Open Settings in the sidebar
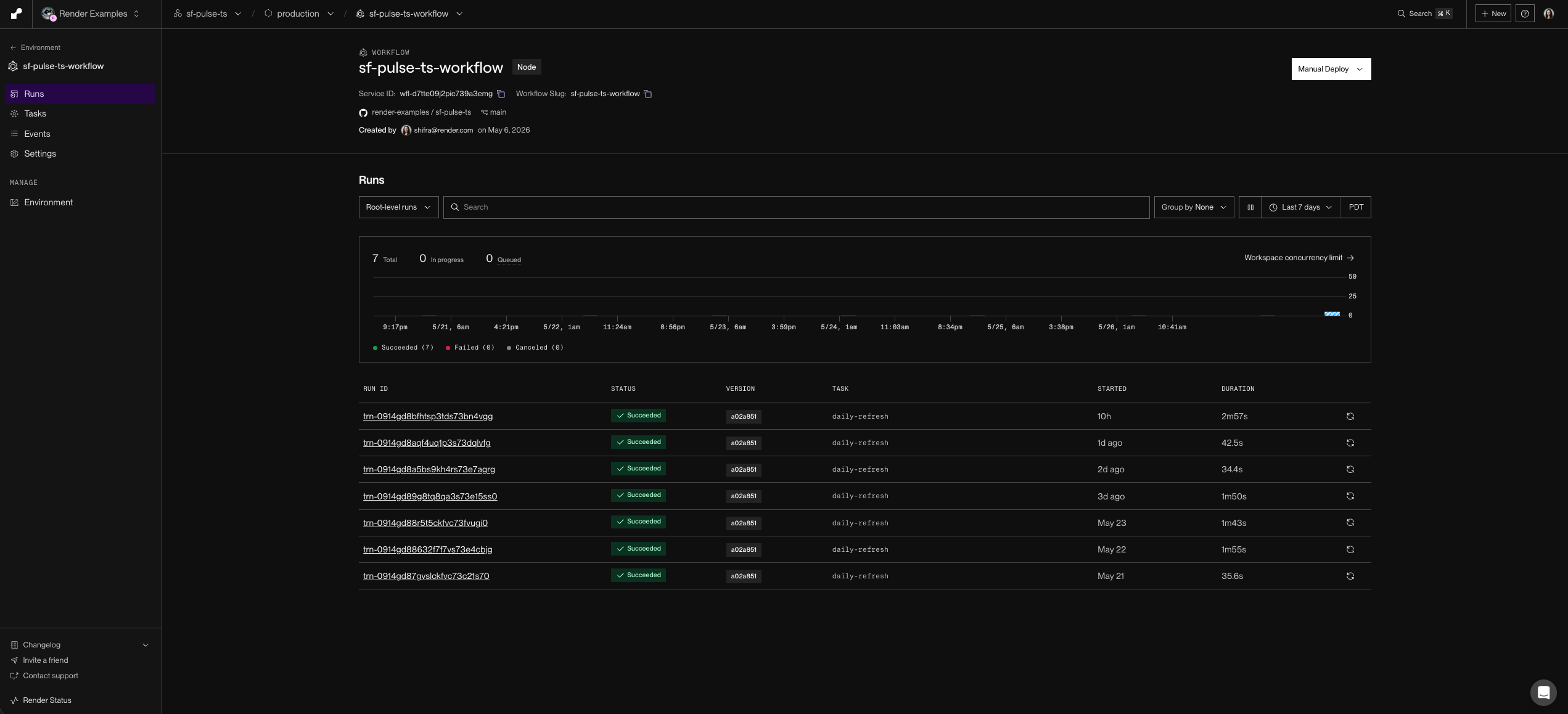The height and width of the screenshot is (714, 1568). [81, 154]
